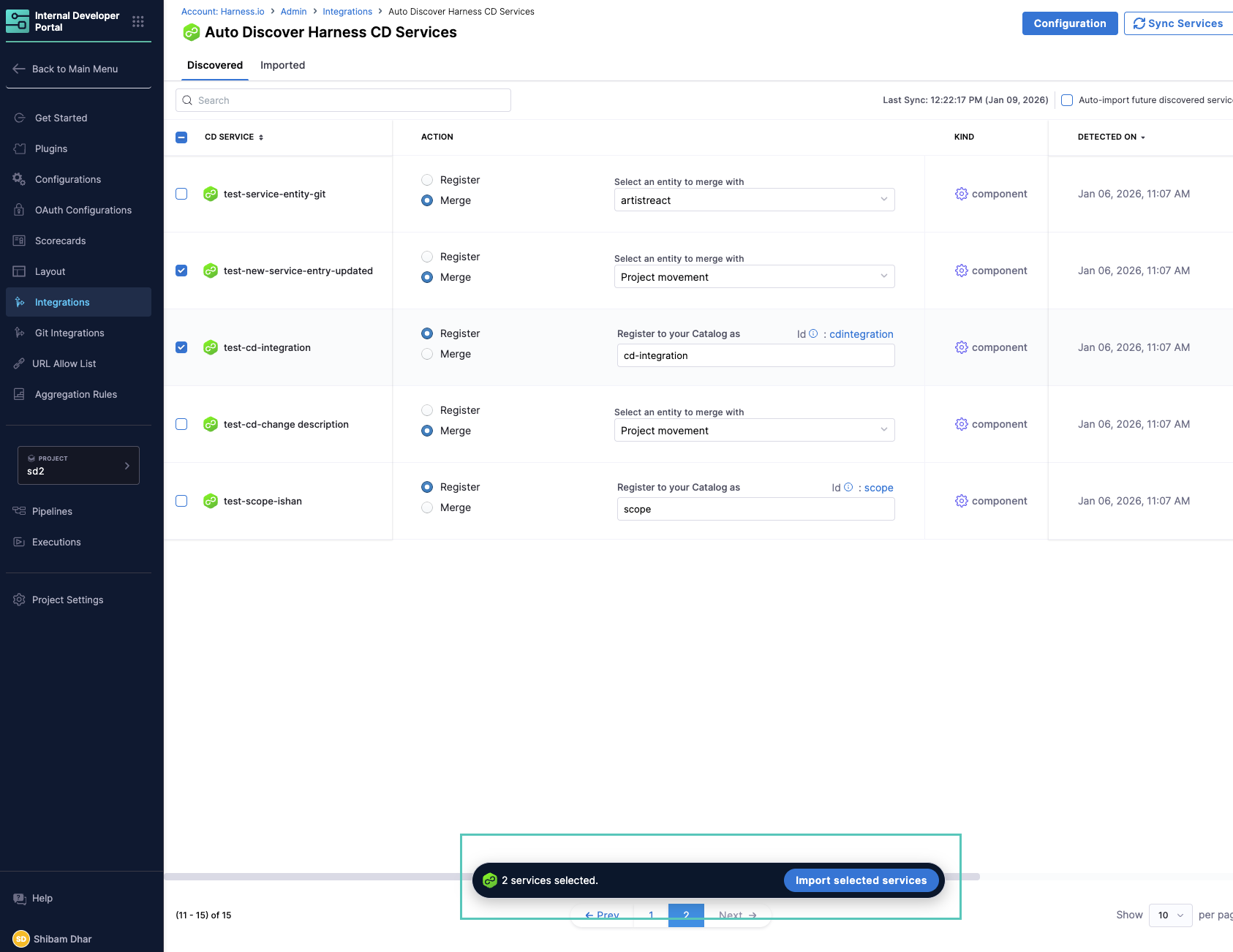Switch to the Imported tab
The height and width of the screenshot is (952, 1233).
(x=282, y=65)
